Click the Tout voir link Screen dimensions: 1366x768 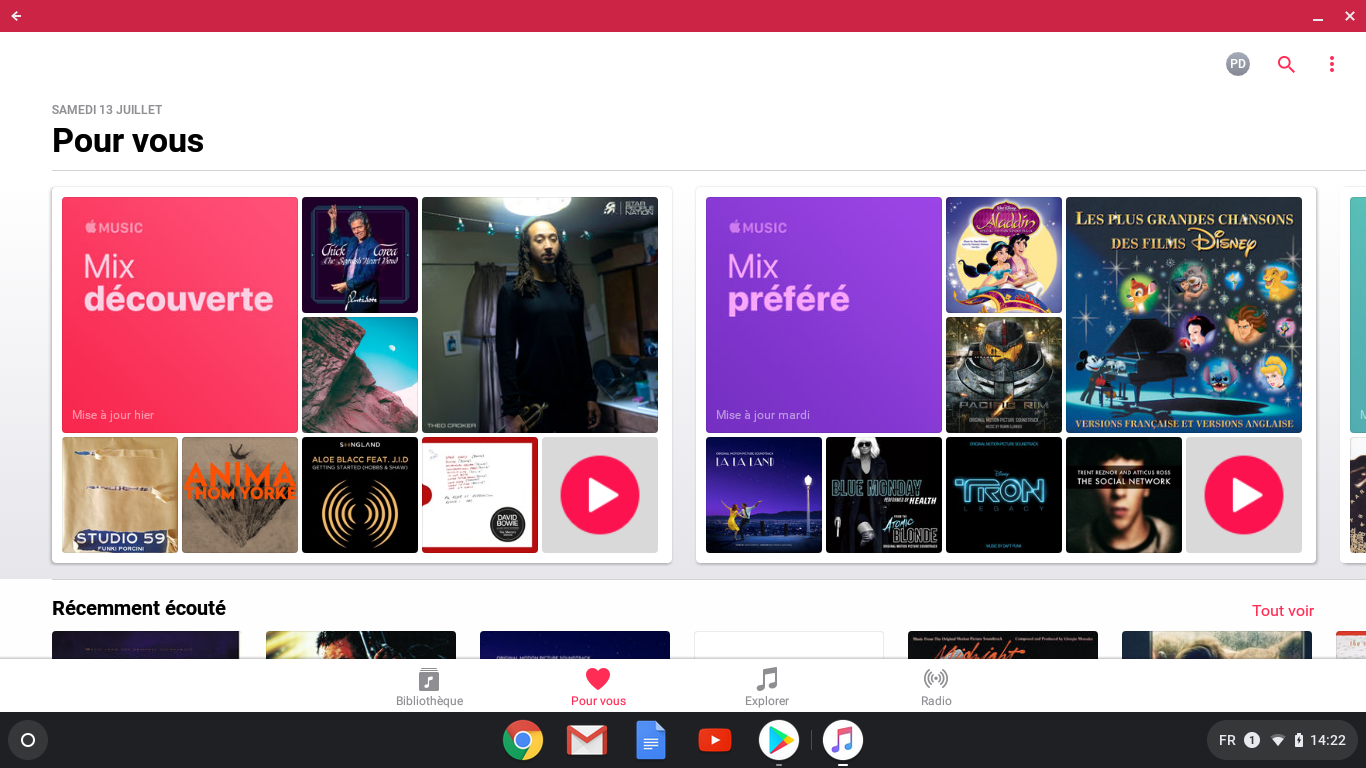[1283, 610]
